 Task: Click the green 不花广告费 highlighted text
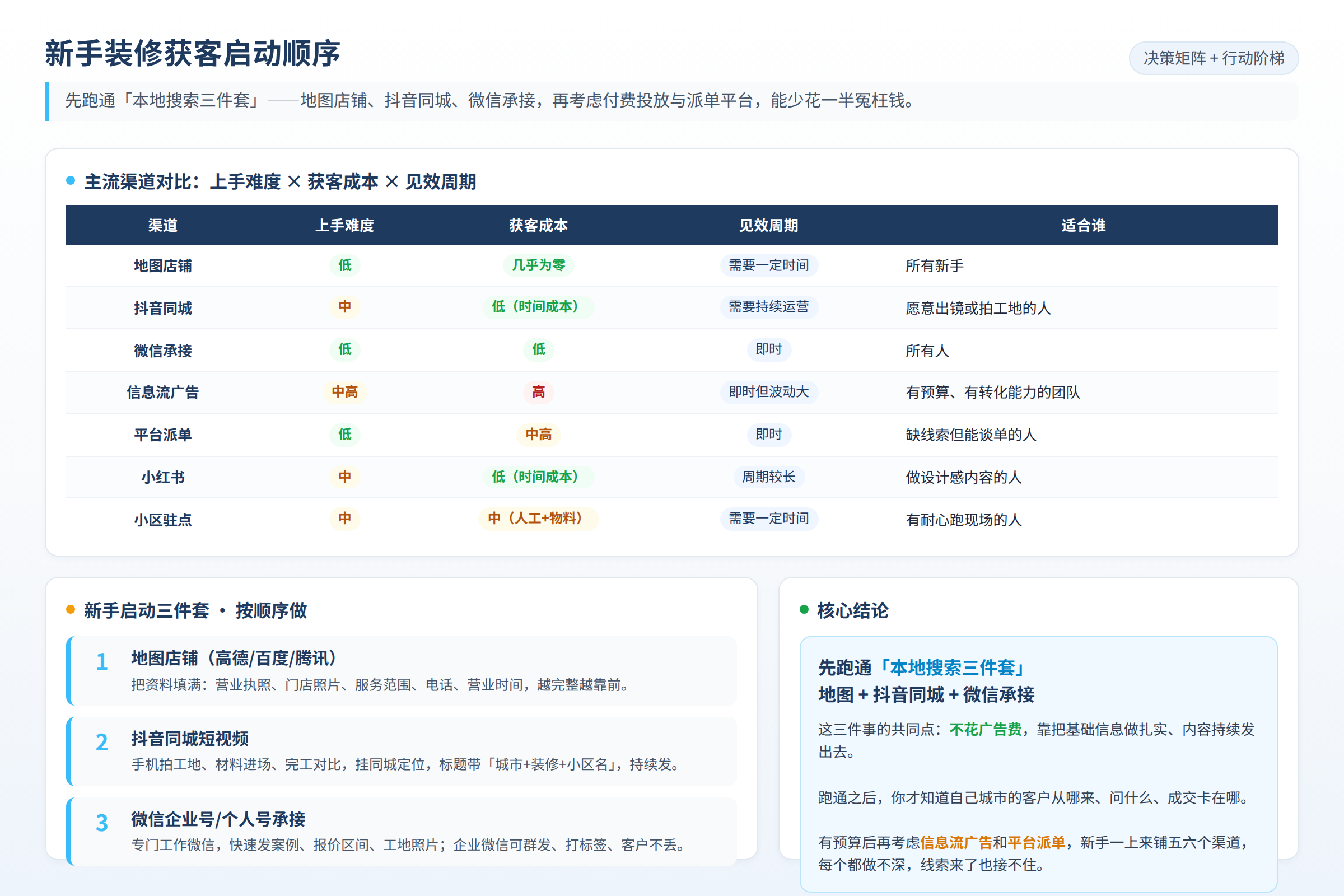(x=985, y=730)
